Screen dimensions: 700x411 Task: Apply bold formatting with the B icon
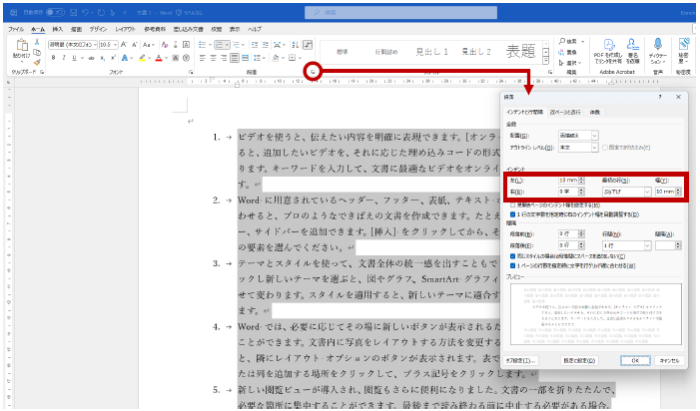coord(51,59)
